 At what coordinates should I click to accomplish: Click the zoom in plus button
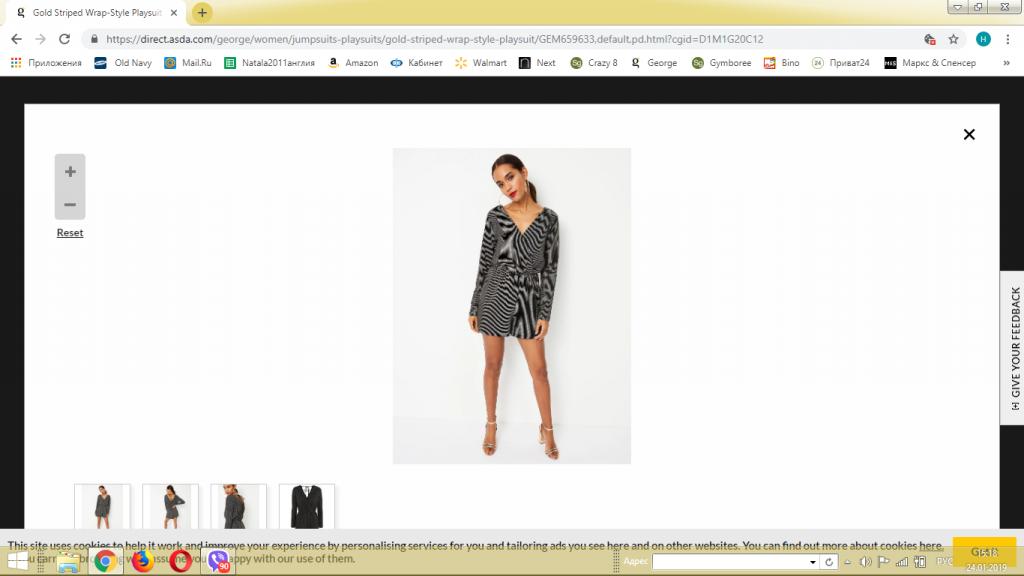[x=70, y=171]
